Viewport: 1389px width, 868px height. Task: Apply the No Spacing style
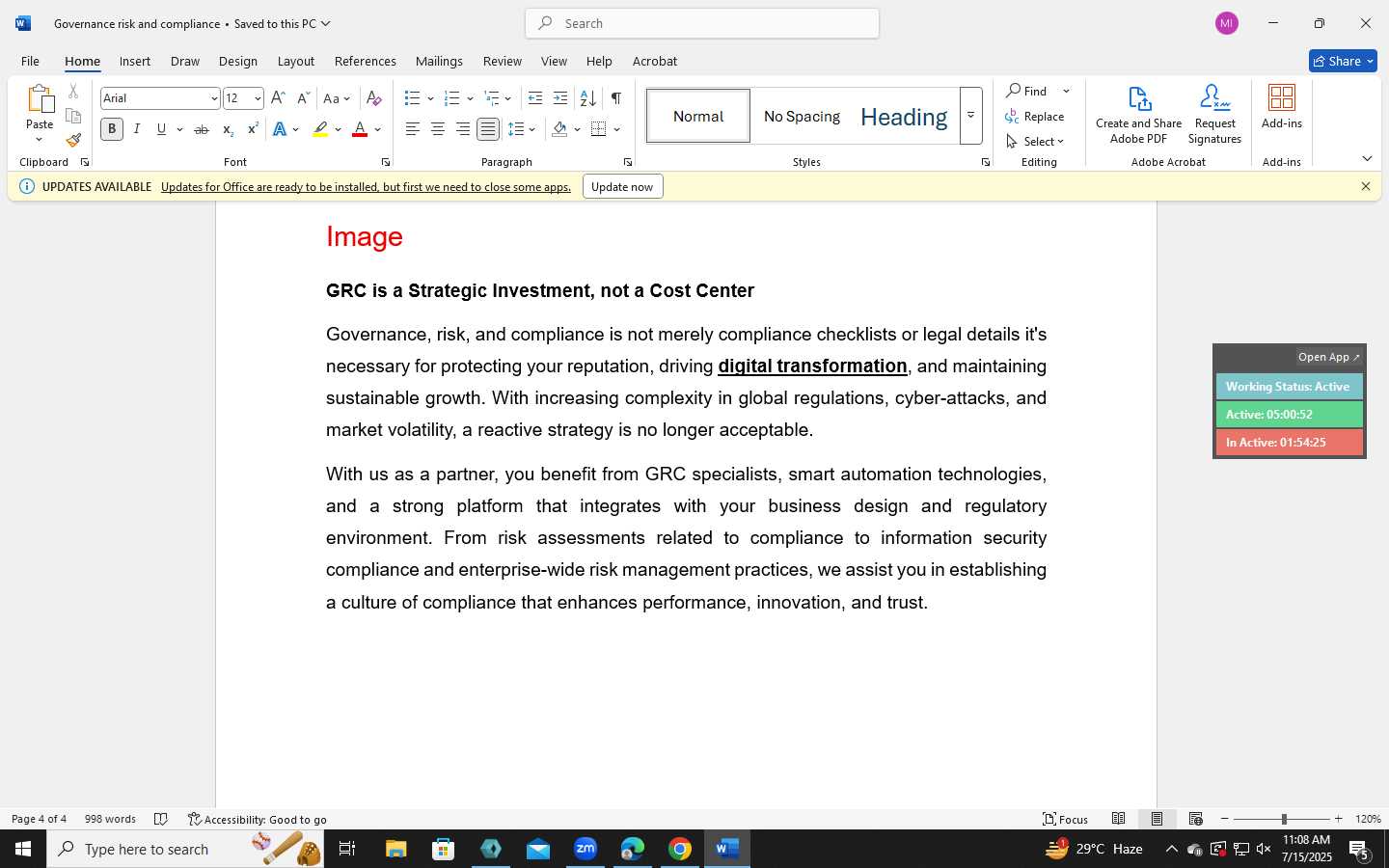pyautogui.click(x=802, y=116)
